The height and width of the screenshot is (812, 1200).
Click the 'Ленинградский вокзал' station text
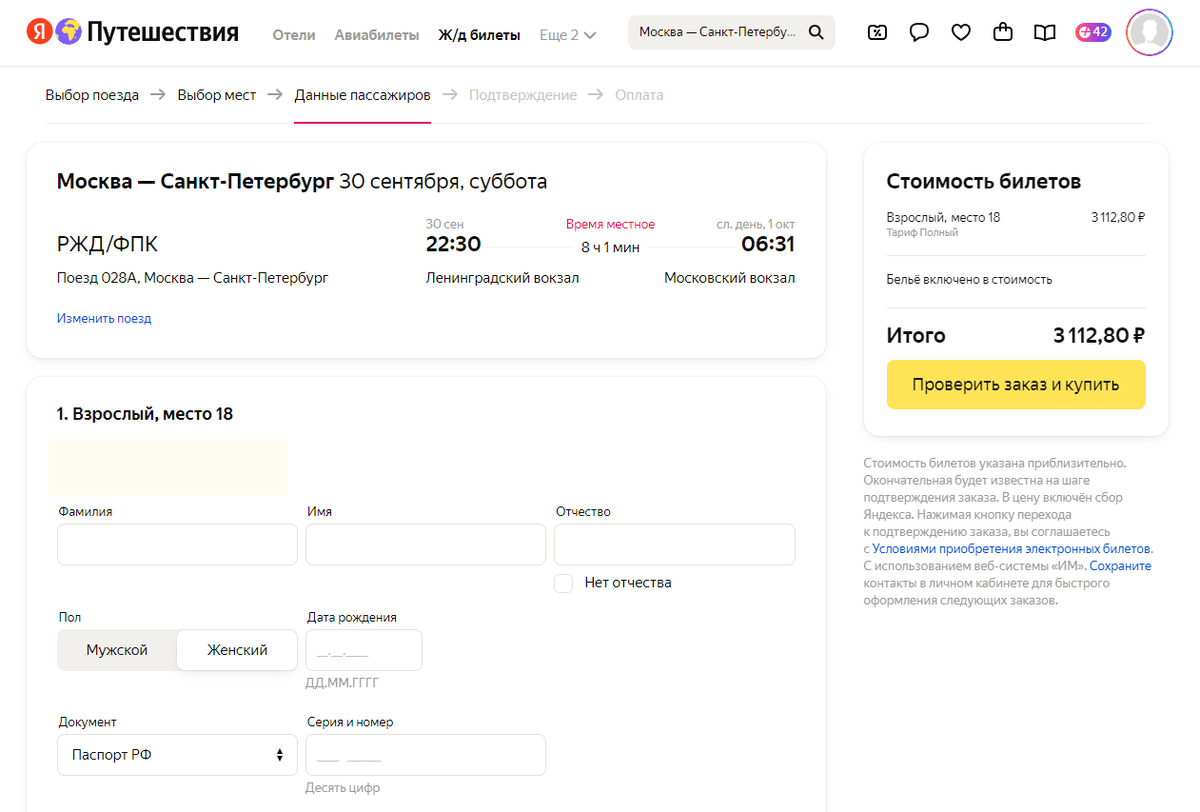click(503, 278)
